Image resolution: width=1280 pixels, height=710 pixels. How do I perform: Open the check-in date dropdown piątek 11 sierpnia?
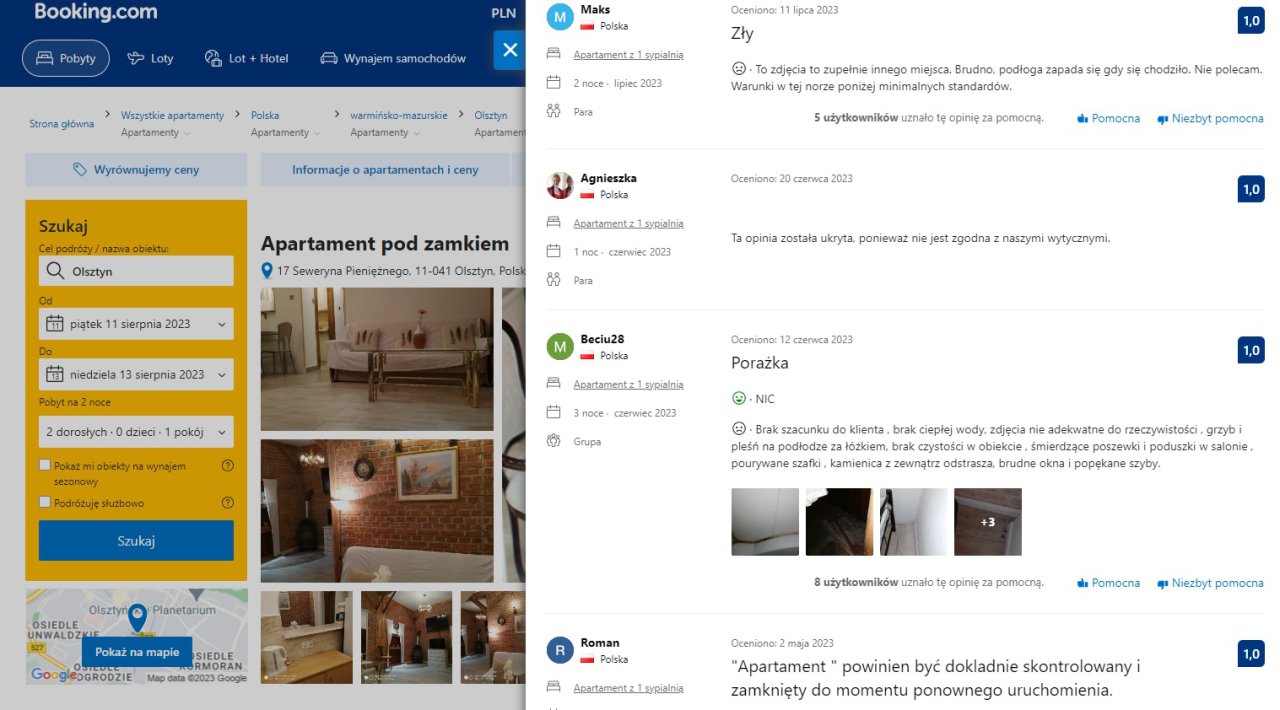pos(136,324)
